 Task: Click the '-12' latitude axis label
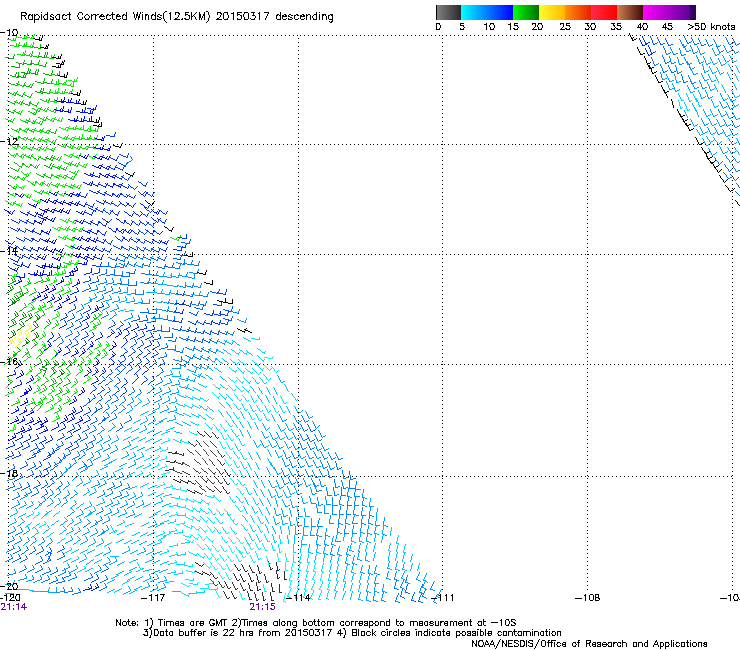click(x=9, y=142)
